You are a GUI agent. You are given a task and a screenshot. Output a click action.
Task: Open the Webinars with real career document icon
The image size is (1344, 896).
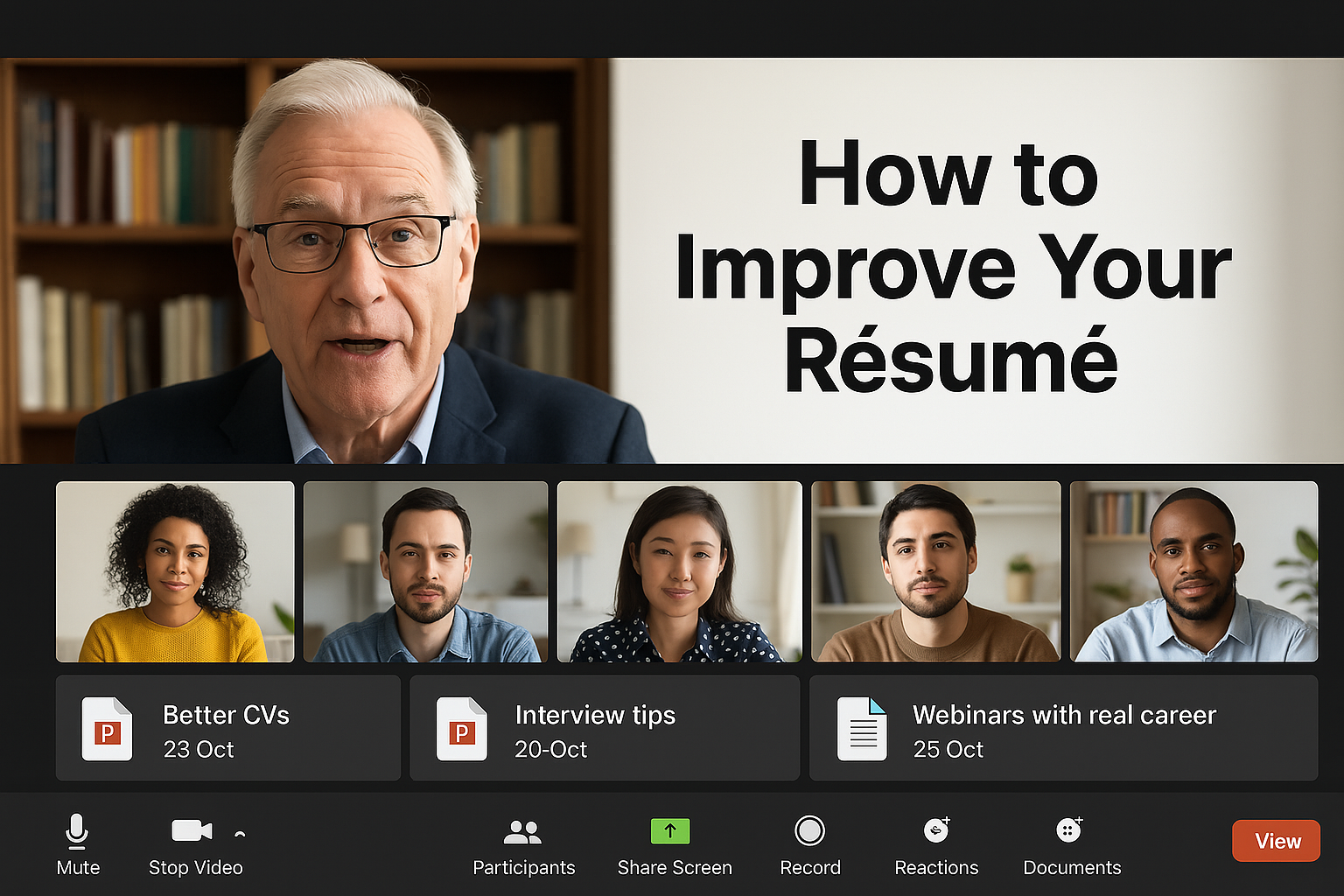tap(862, 728)
